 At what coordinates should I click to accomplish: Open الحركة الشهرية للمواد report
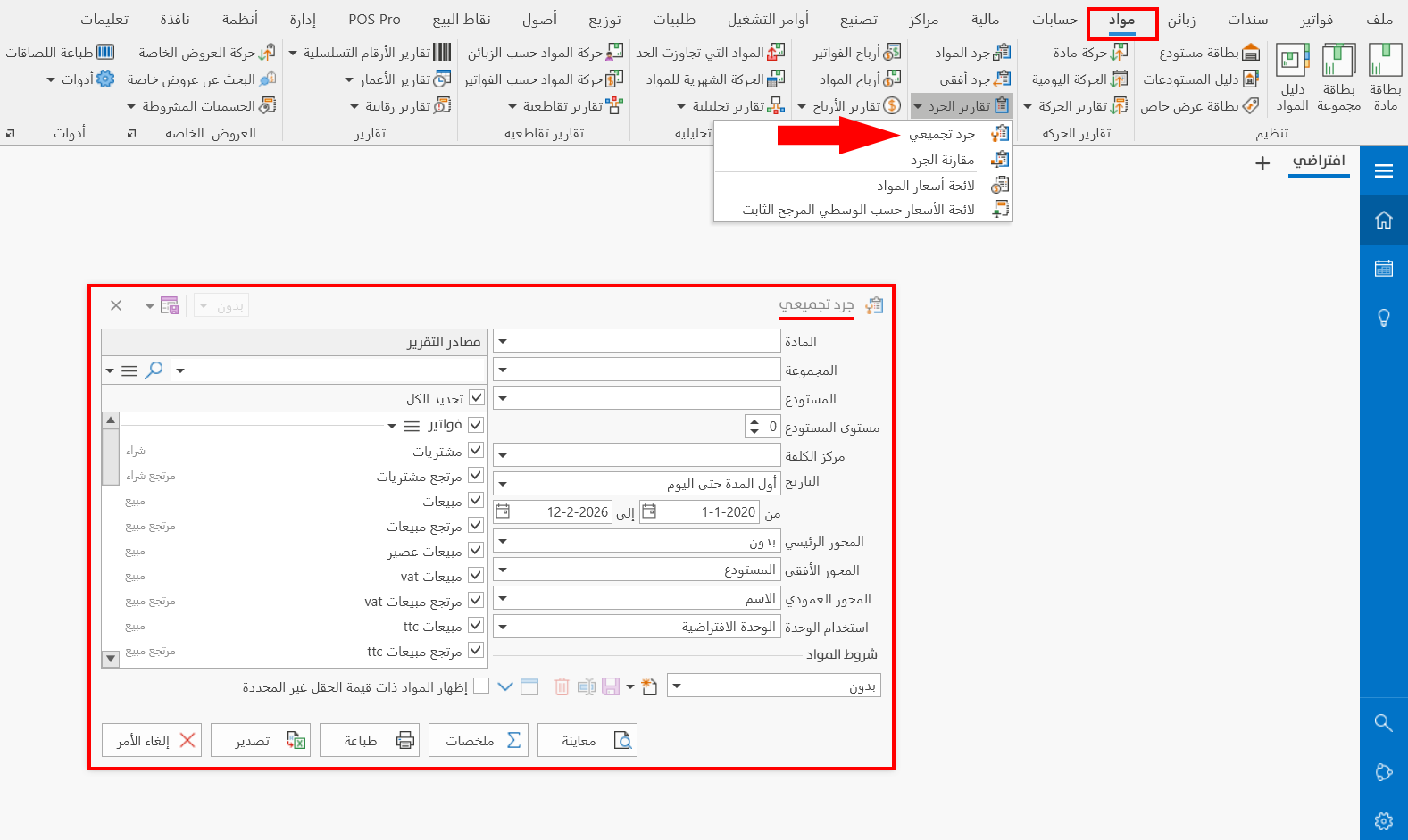[716, 79]
